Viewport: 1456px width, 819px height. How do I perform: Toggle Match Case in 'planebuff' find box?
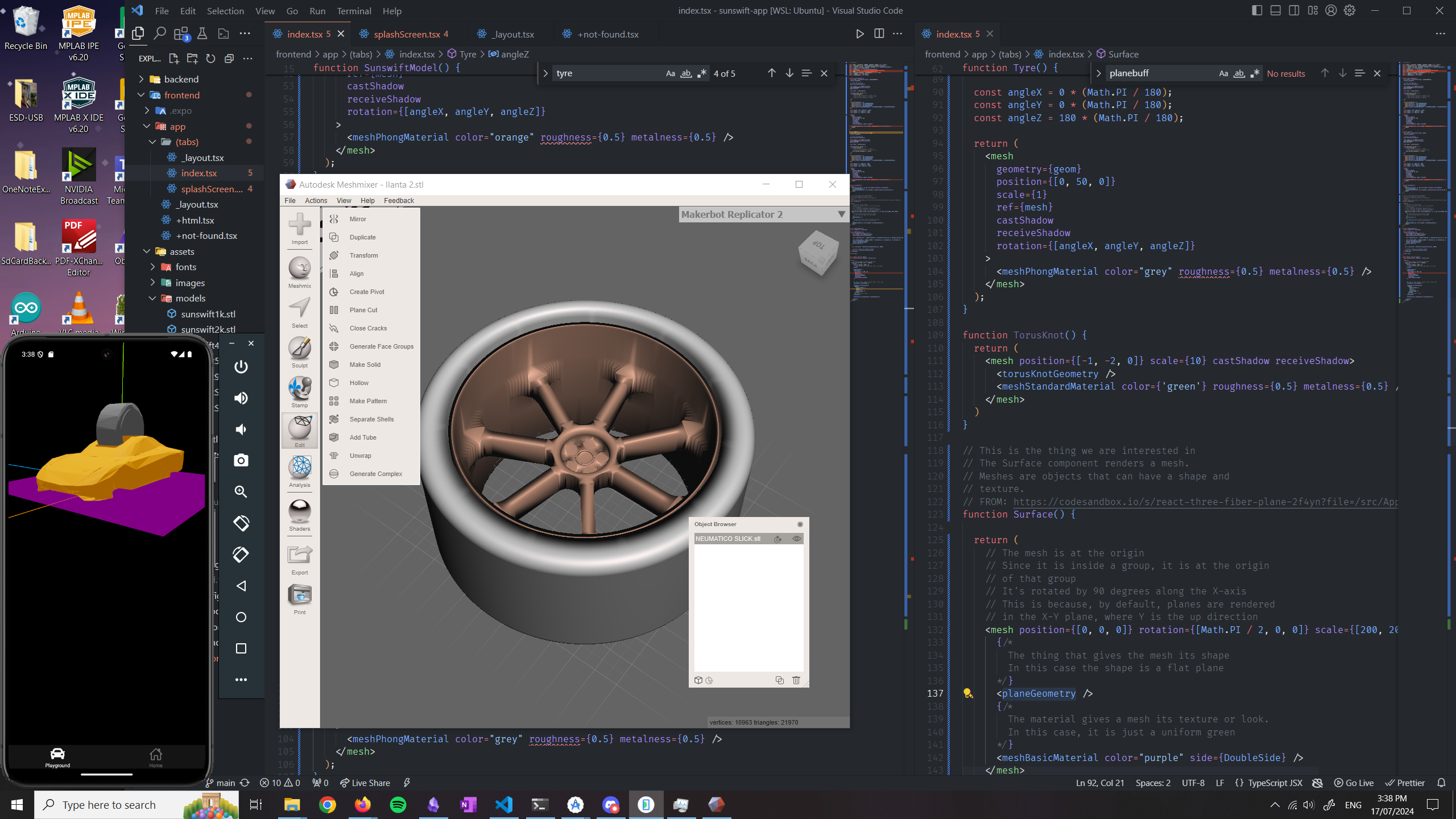click(x=1223, y=73)
